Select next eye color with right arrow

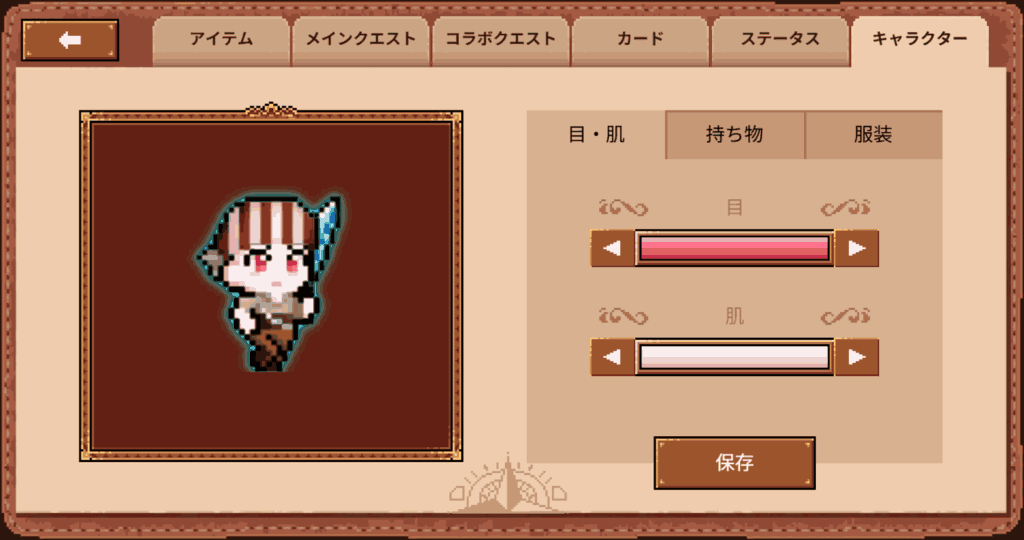(x=857, y=248)
